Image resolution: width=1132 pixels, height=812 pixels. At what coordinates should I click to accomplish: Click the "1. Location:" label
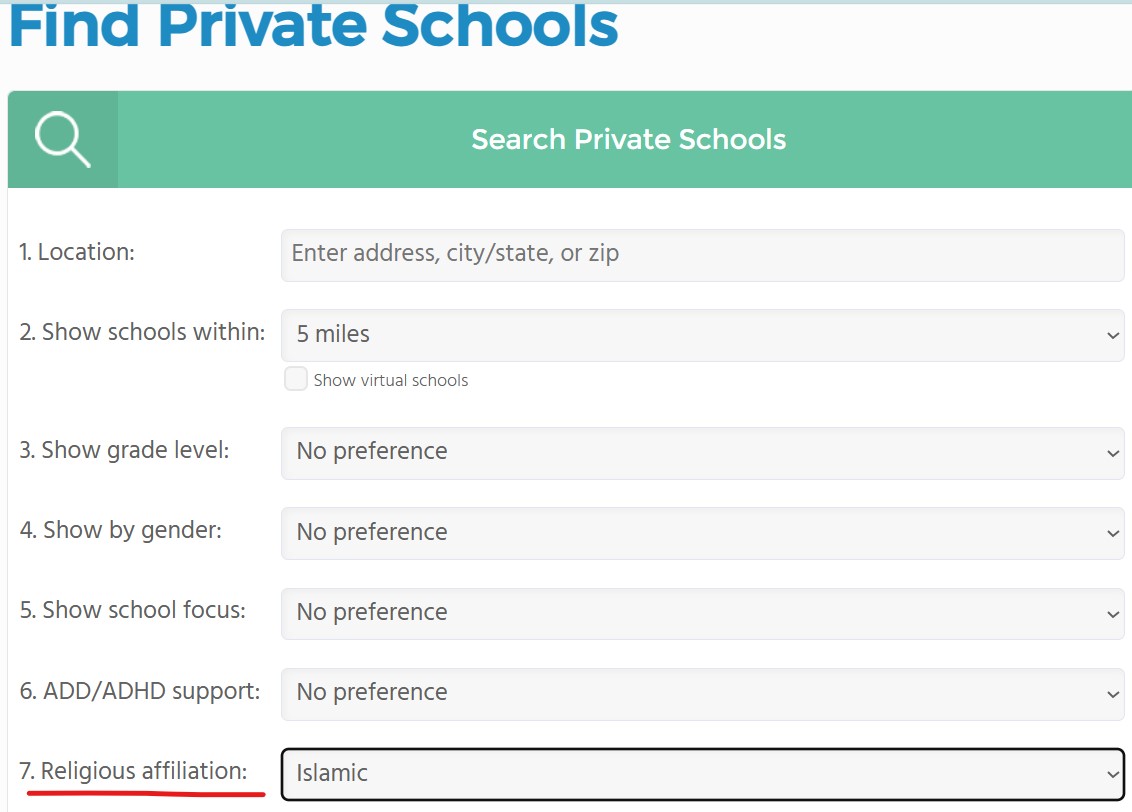pos(77,253)
